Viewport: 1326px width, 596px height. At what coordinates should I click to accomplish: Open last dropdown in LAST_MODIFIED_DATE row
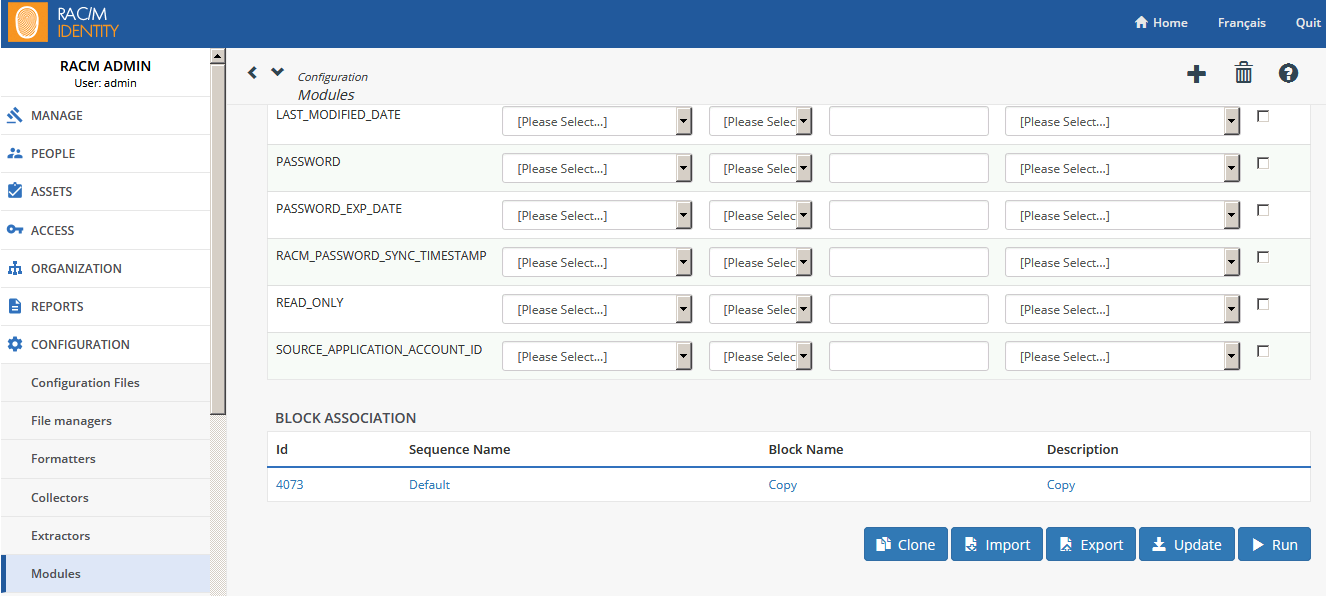1122,122
